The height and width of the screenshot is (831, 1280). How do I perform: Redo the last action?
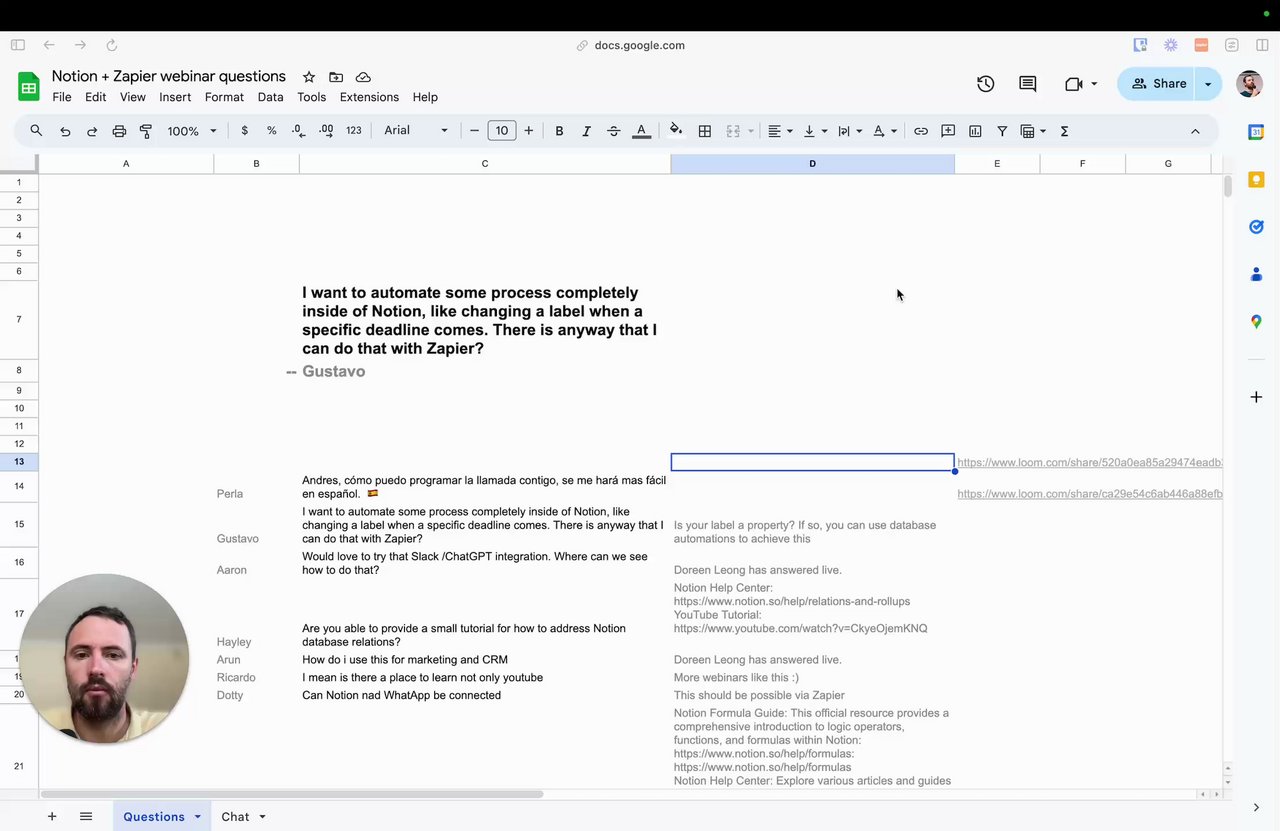click(x=92, y=131)
